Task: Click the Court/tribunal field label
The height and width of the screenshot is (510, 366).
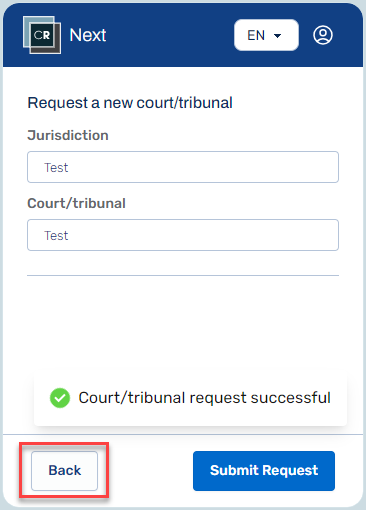Action: coord(77,203)
